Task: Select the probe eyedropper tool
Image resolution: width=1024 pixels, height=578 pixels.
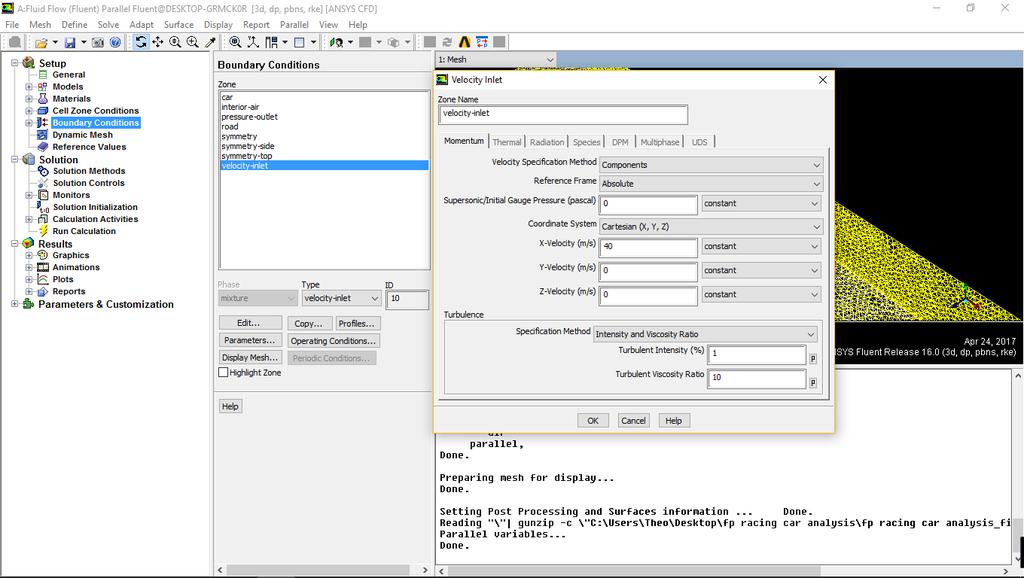Action: (210, 42)
